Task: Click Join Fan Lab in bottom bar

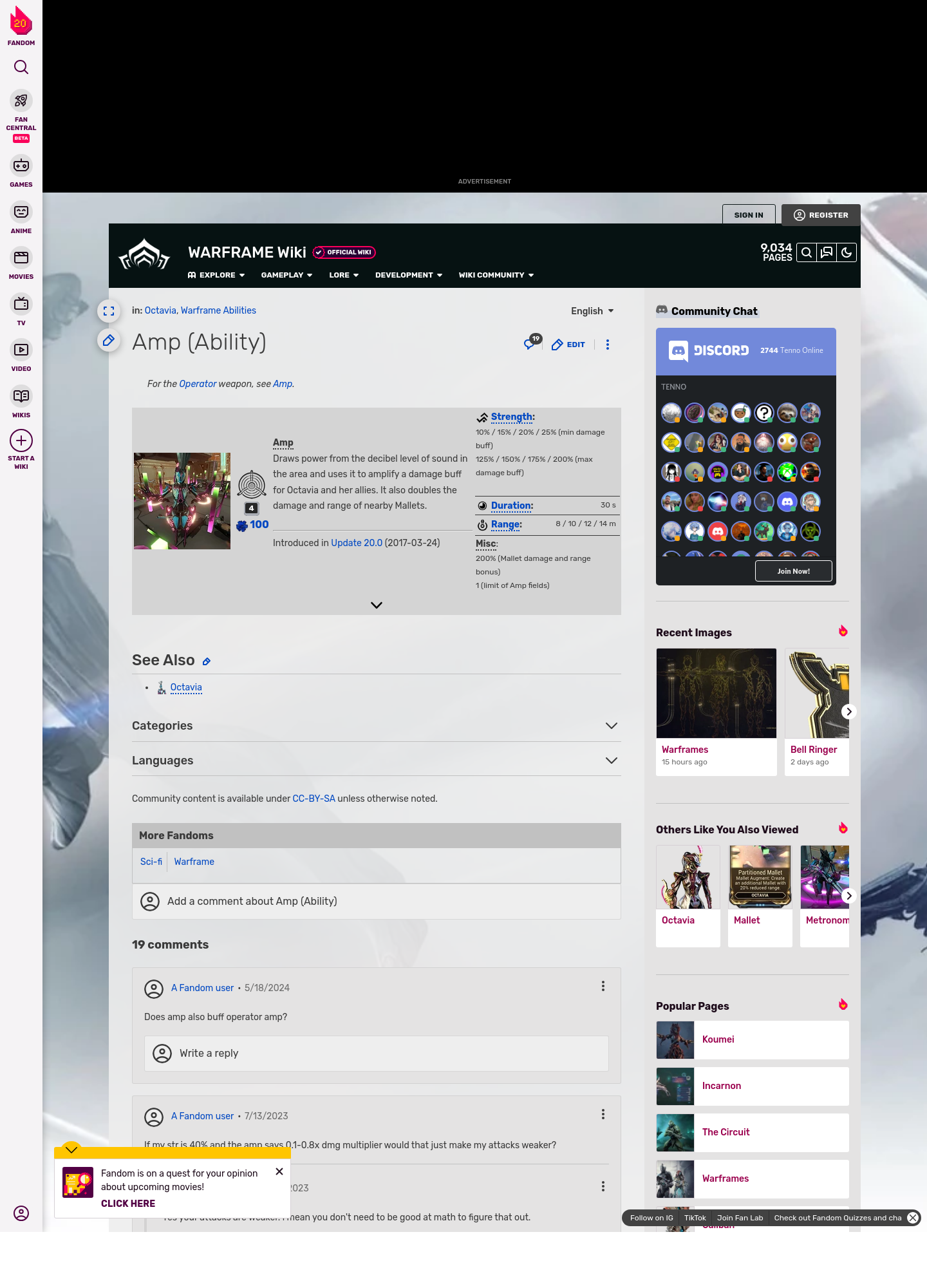Action: [740, 1218]
